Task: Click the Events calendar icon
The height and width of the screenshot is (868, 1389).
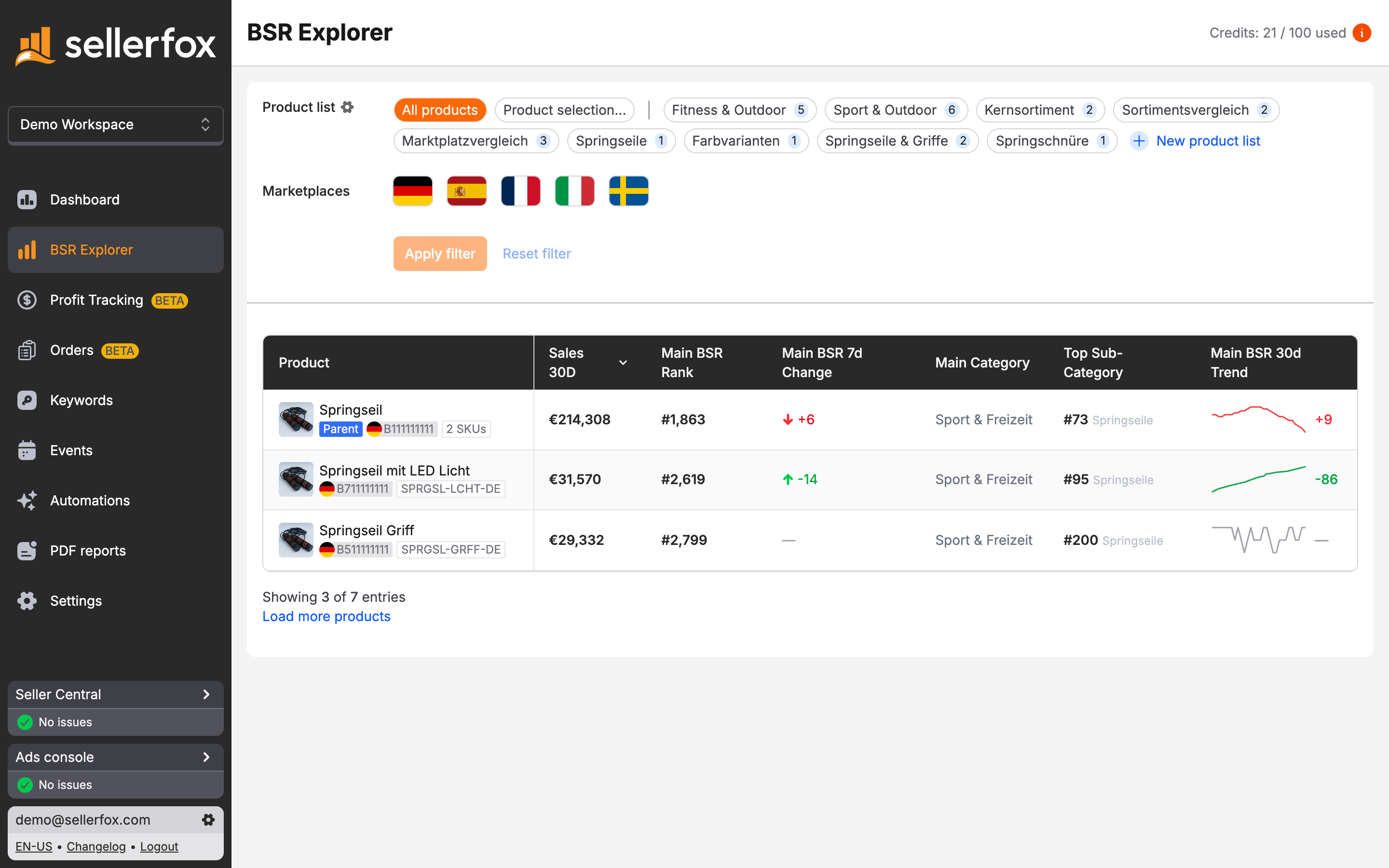Action: click(x=27, y=450)
